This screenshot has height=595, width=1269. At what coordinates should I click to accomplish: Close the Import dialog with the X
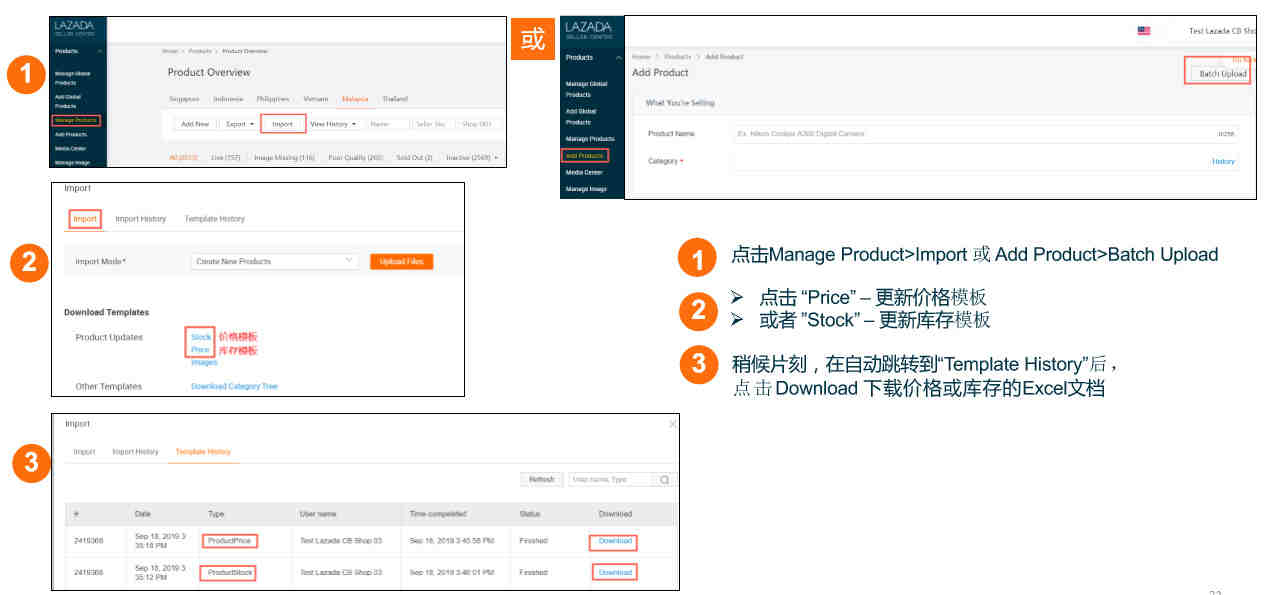(x=672, y=424)
